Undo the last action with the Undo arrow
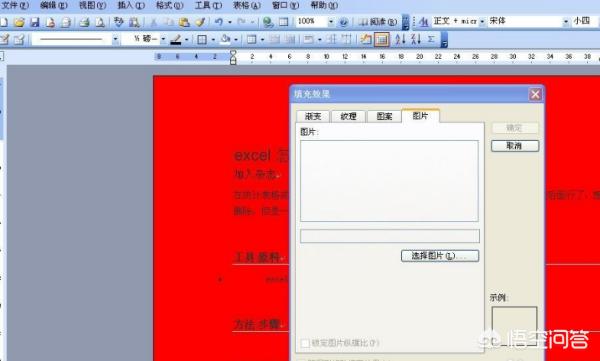This screenshot has width=600, height=361. (x=219, y=22)
